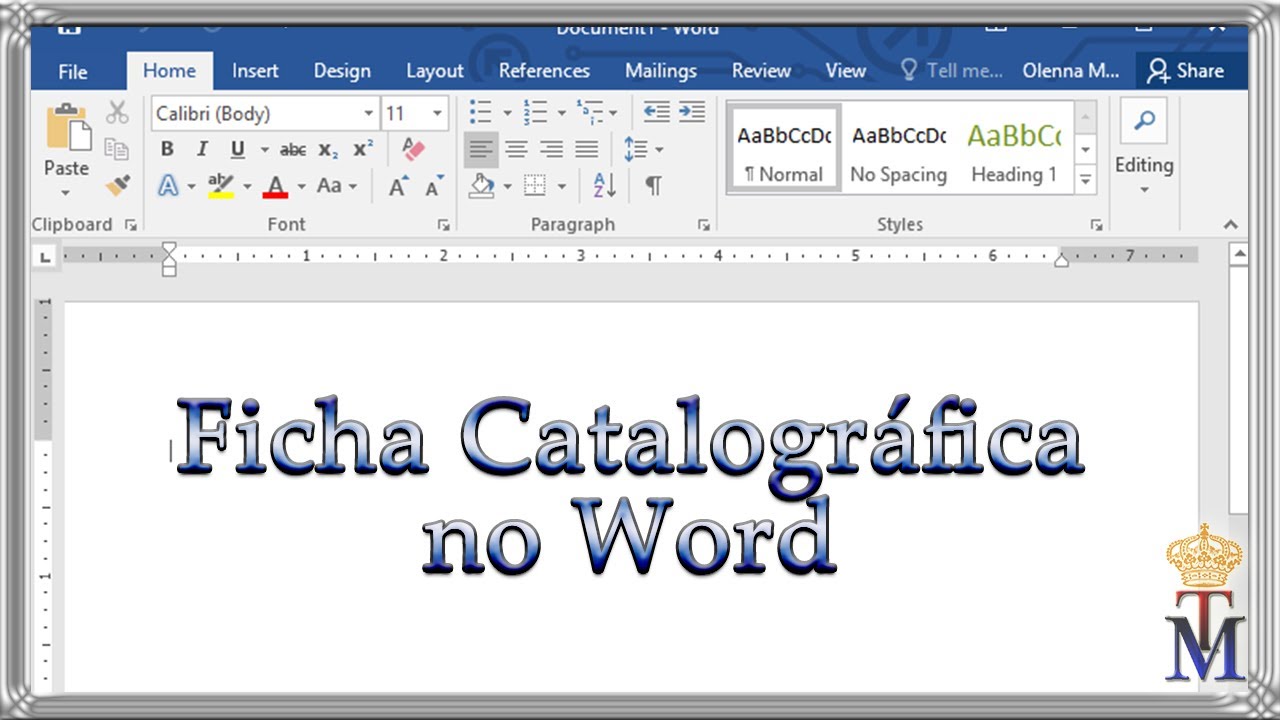Open the File tab

73,71
